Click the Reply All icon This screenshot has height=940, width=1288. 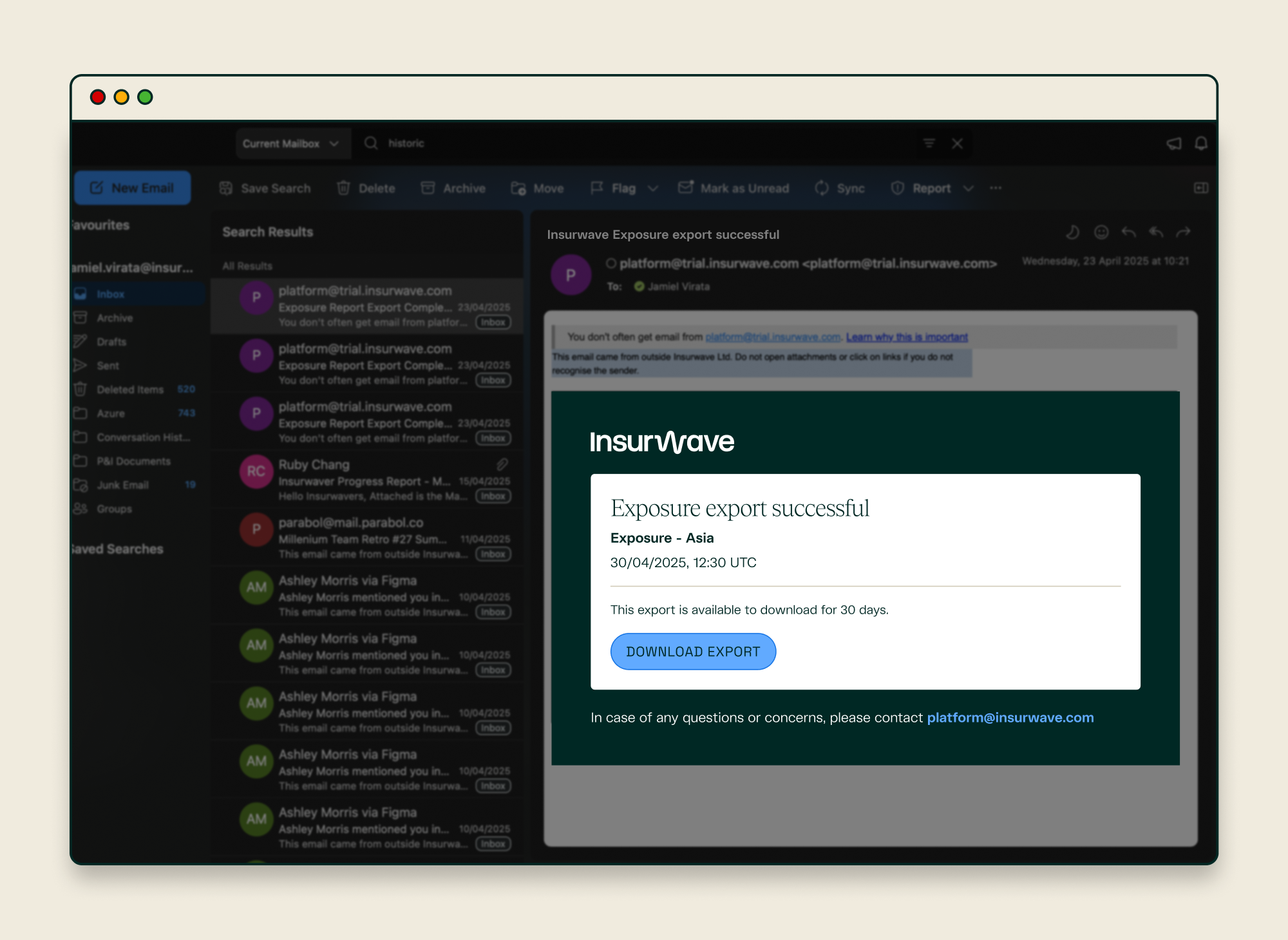point(1156,232)
